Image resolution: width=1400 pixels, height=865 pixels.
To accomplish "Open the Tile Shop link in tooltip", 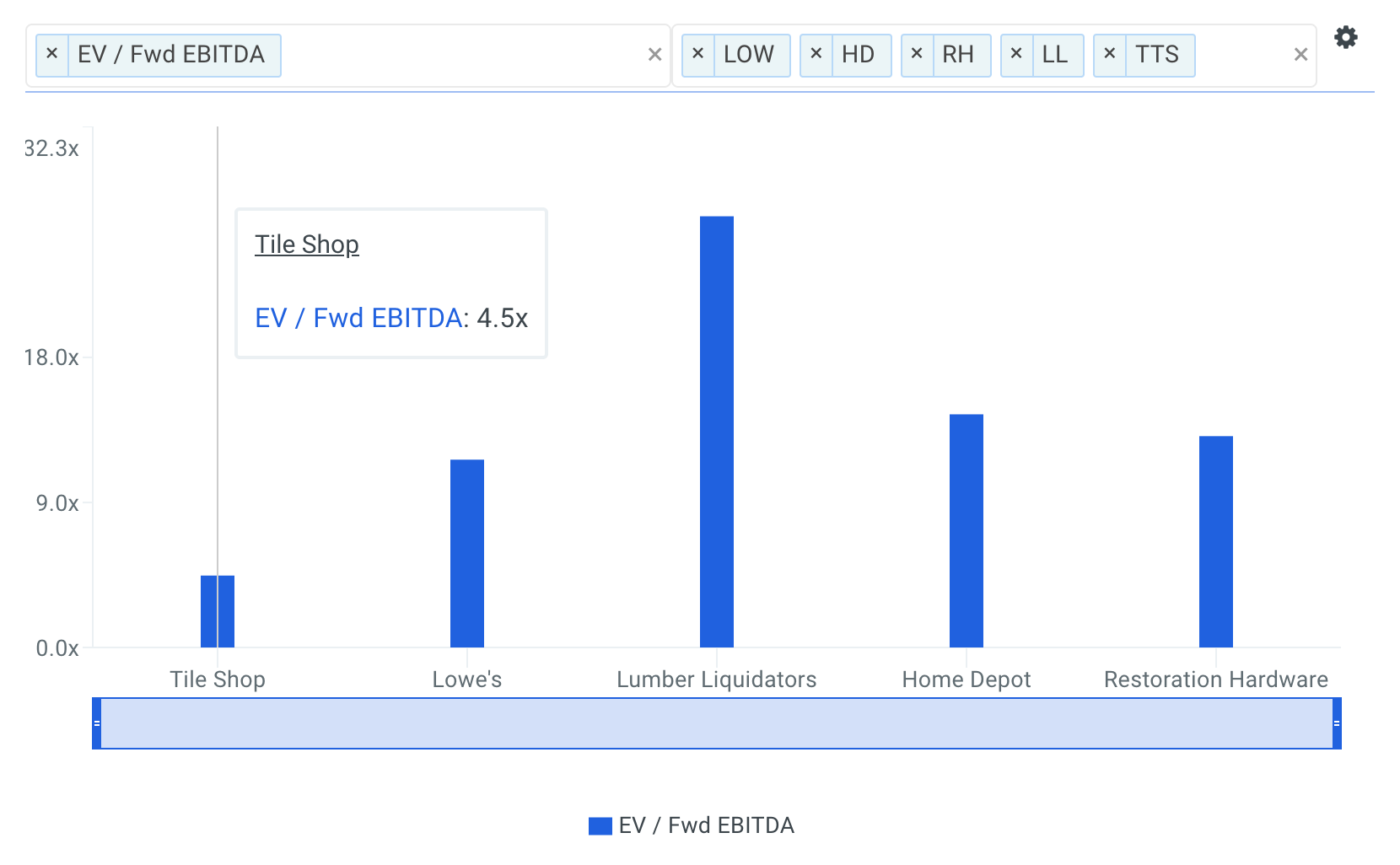I will 307,244.
